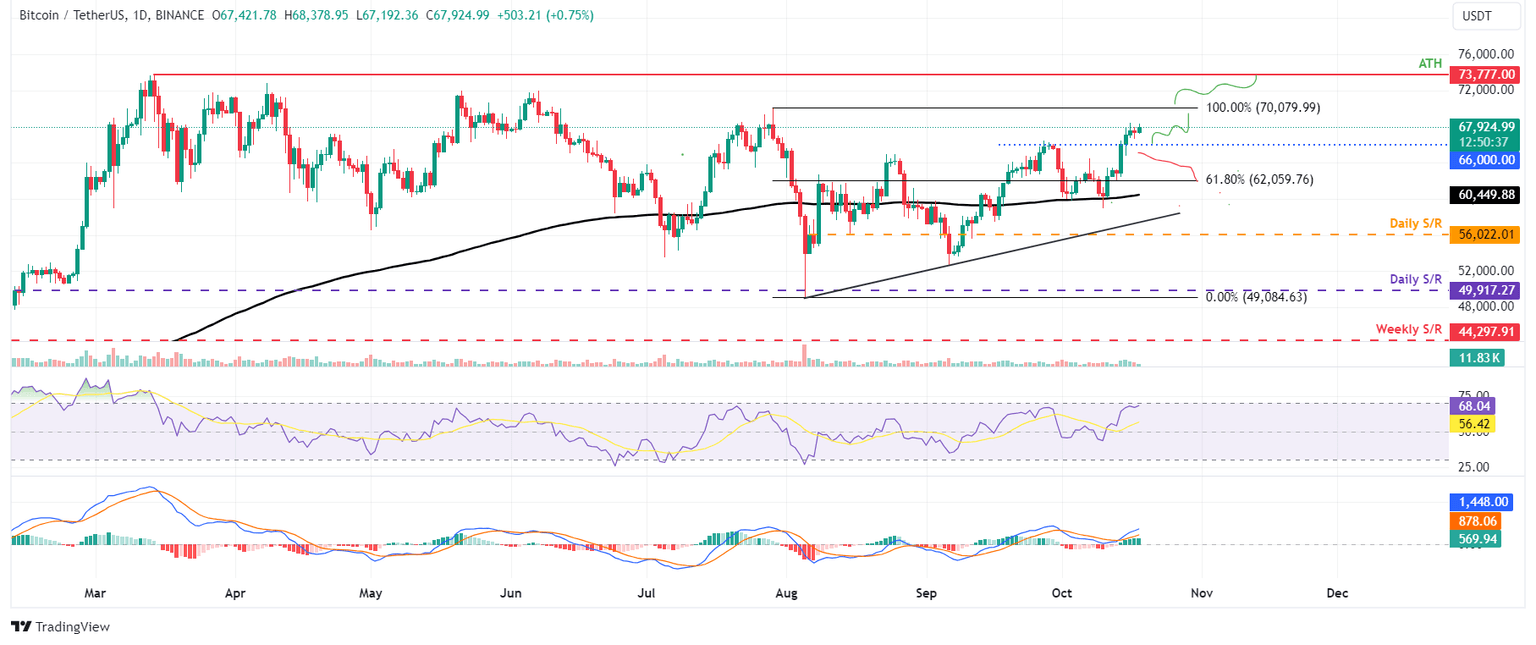Click the black price label 60,449.88
The image size is (1536, 645).
(x=1482, y=195)
